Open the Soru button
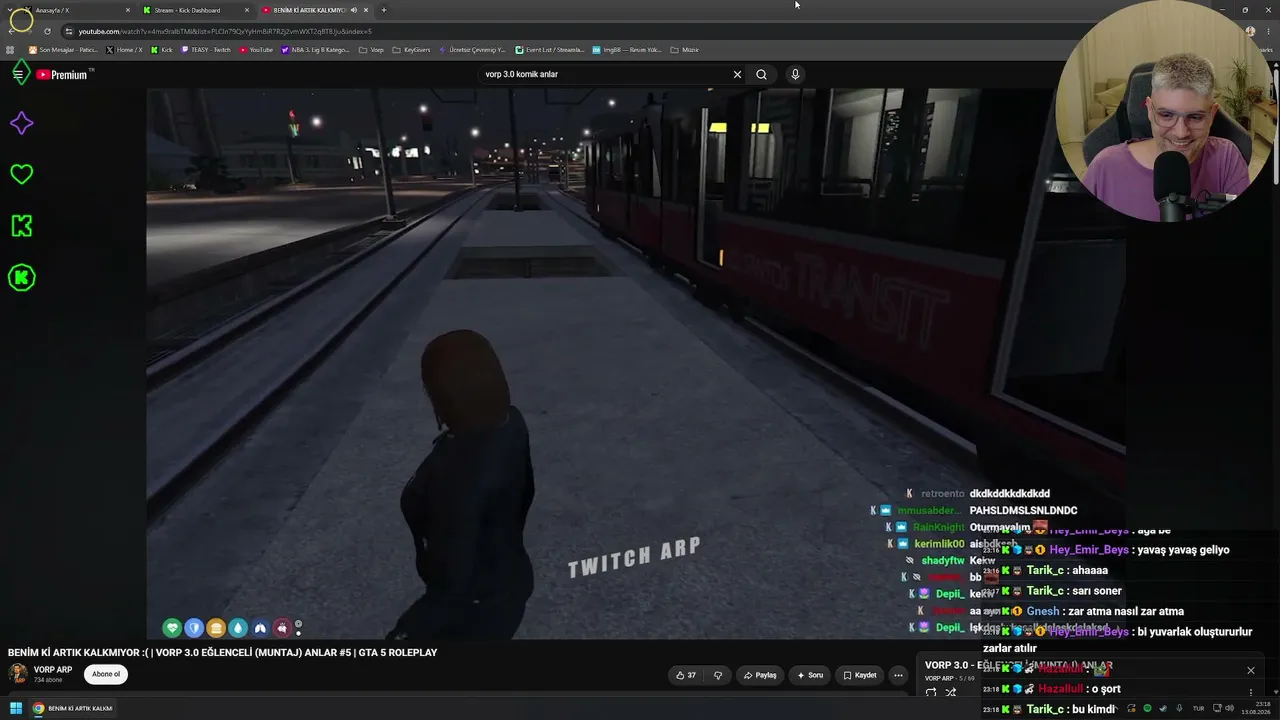Image resolution: width=1280 pixels, height=720 pixels. tap(810, 675)
